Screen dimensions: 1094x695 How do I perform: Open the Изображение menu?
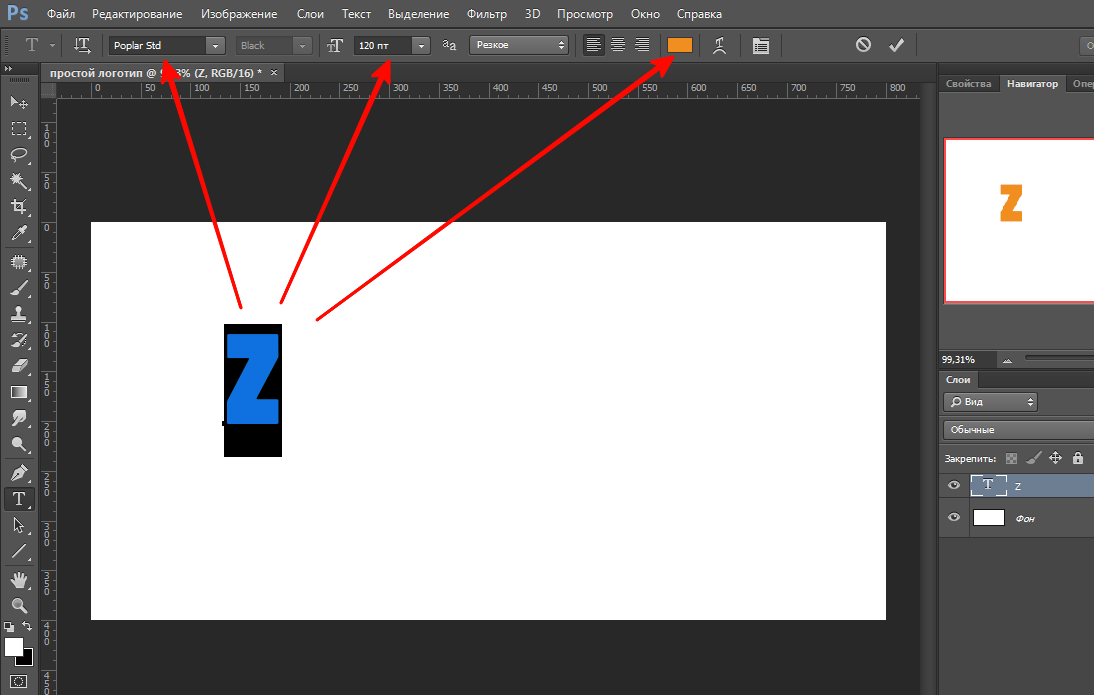click(239, 14)
